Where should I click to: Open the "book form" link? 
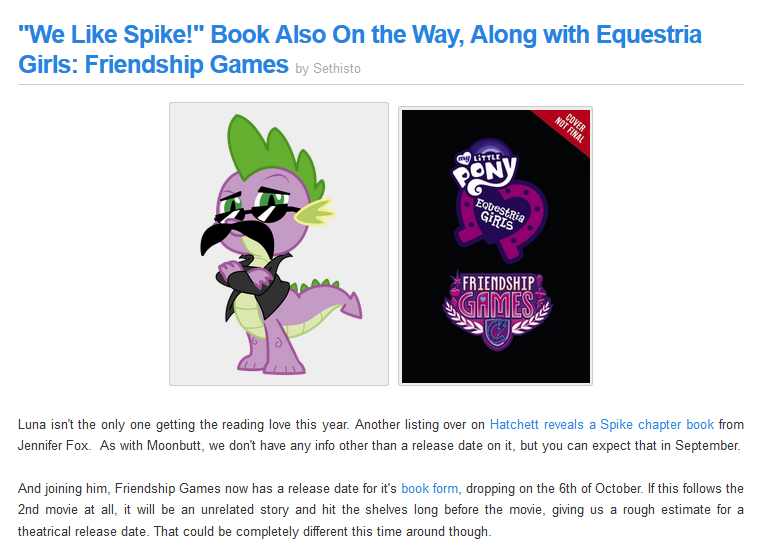coord(429,488)
